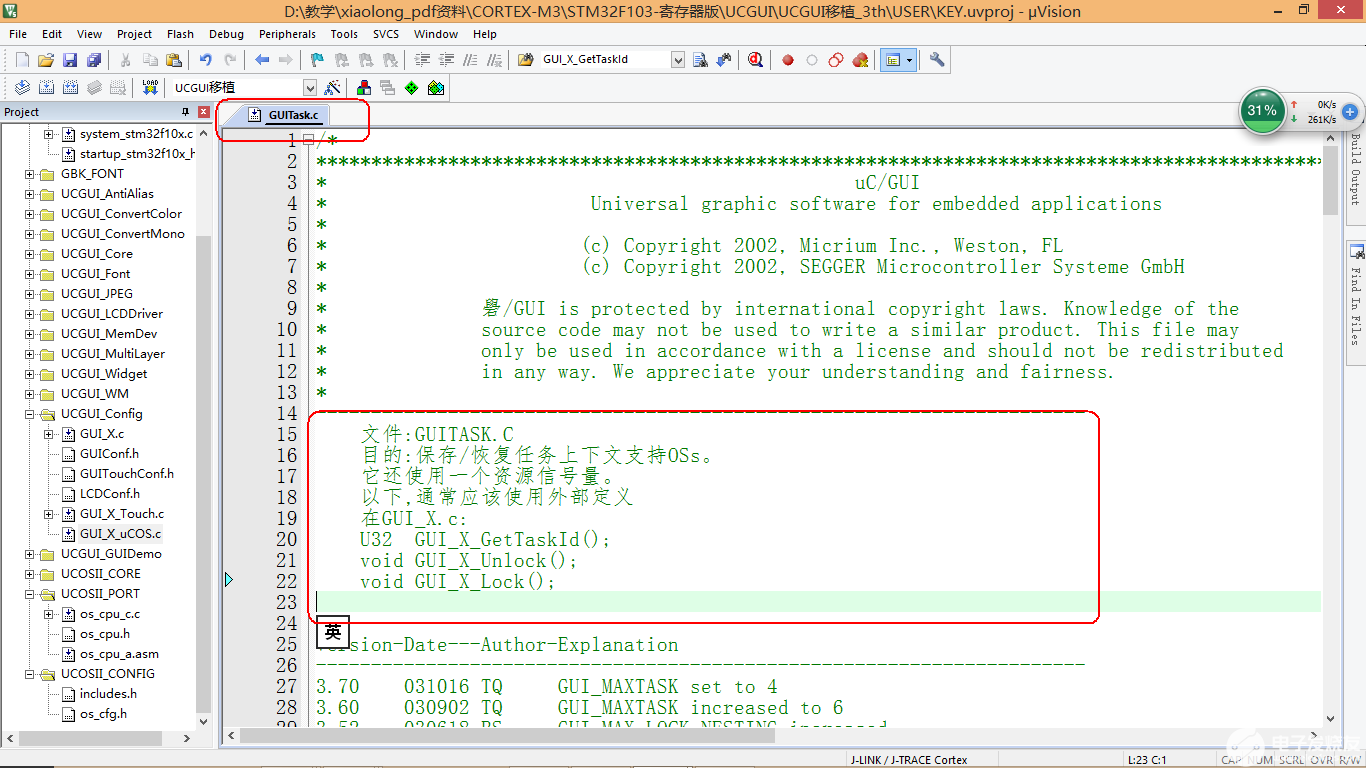Unindent selected lines icon
1366x768 pixels.
tap(447, 60)
